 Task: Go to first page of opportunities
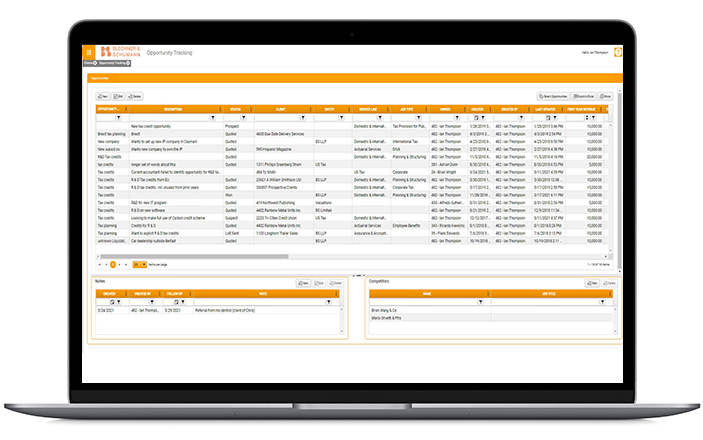point(100,265)
